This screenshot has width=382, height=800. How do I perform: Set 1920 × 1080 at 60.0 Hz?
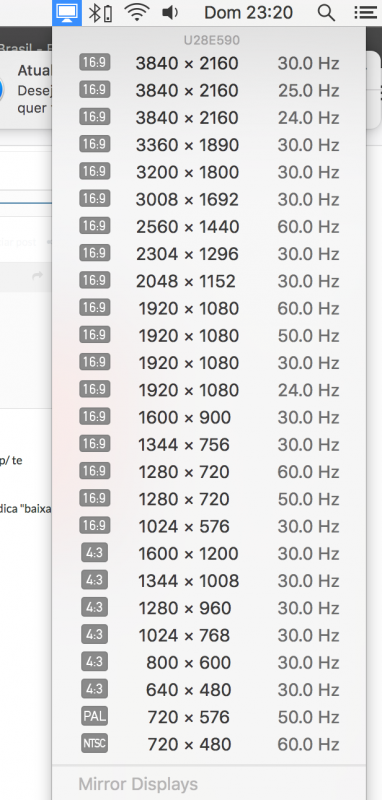pyautogui.click(x=209, y=309)
